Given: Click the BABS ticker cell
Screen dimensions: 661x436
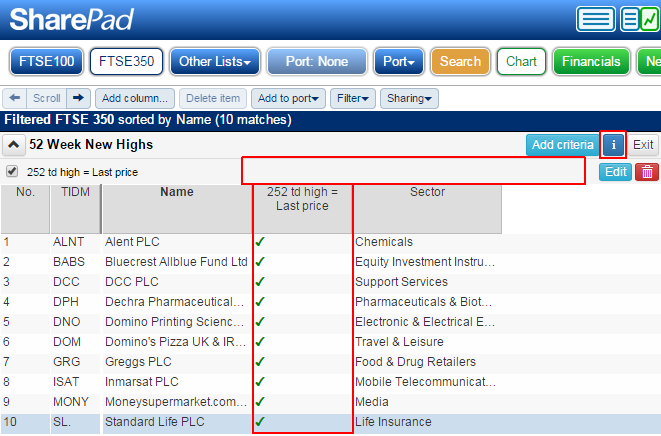Looking at the screenshot, I should click(69, 262).
